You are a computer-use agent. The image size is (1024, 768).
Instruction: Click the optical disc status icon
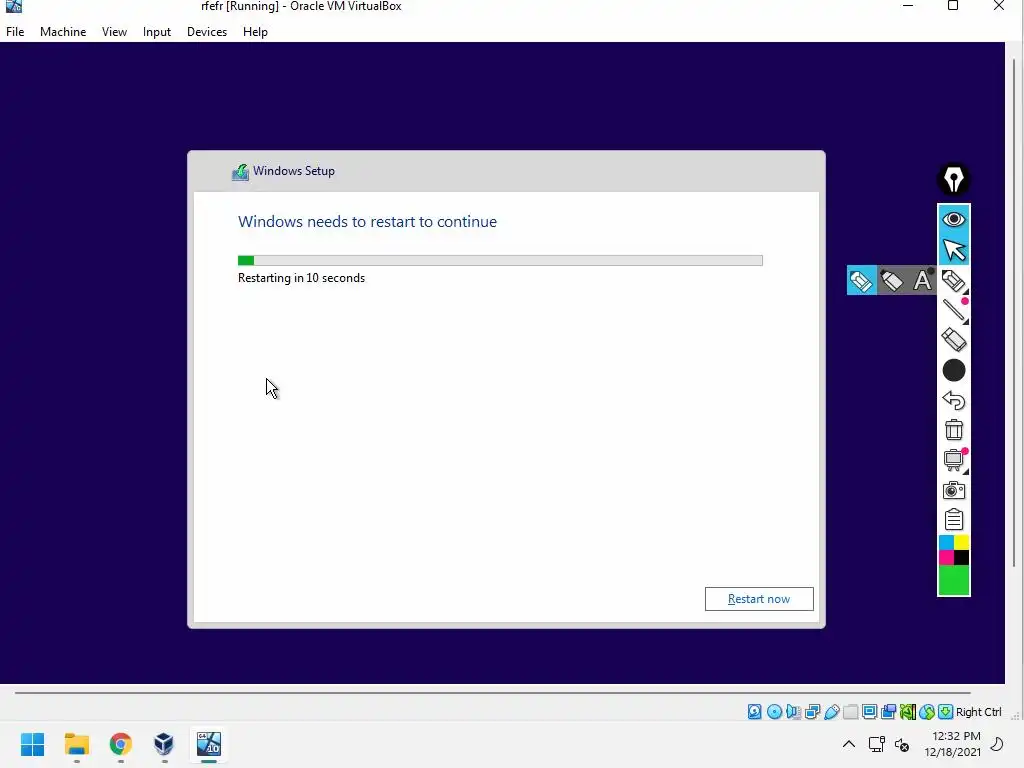pos(774,712)
